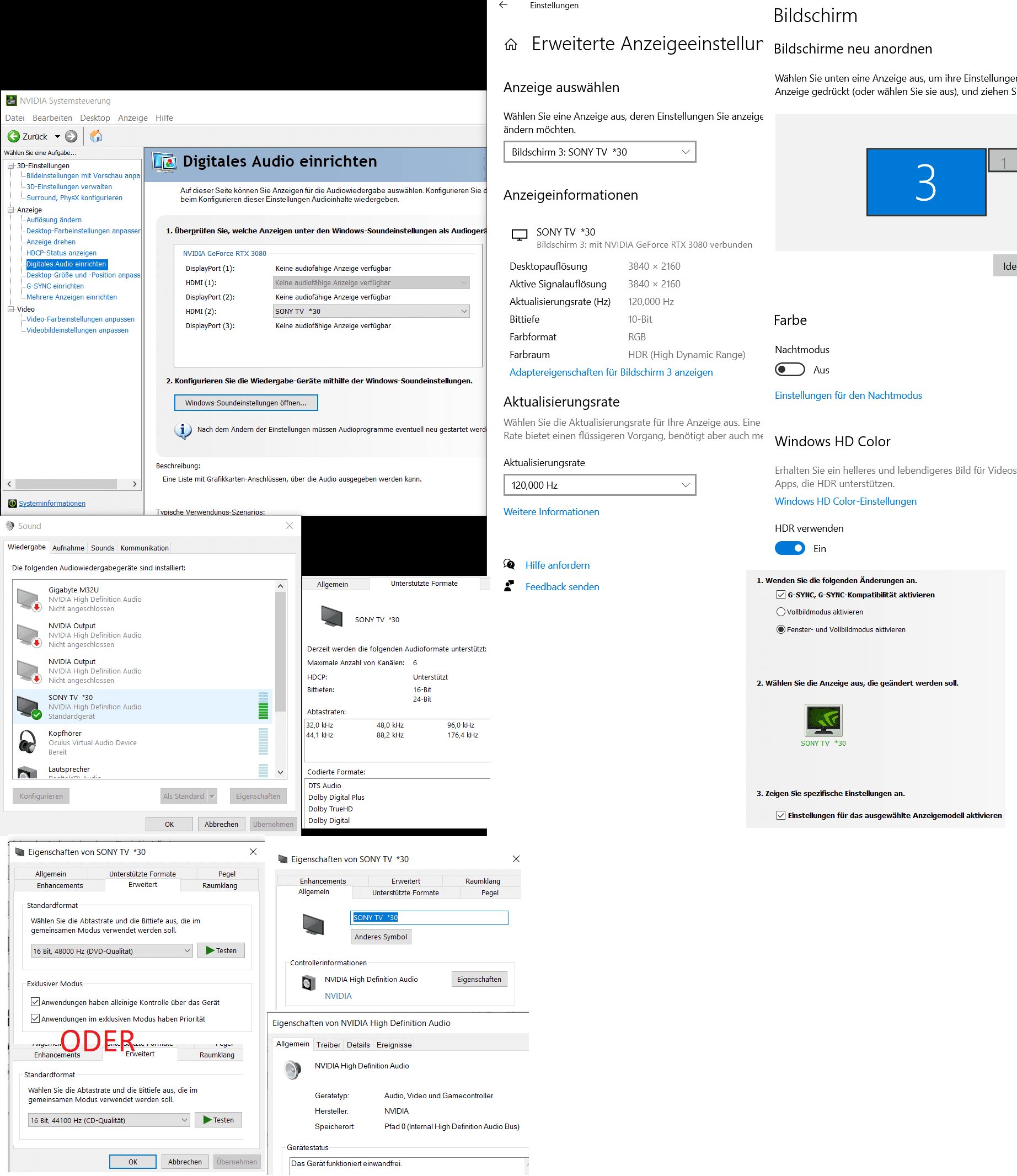Image resolution: width=1017 pixels, height=1176 pixels.
Task: Open the Datei menu
Action: coord(15,118)
